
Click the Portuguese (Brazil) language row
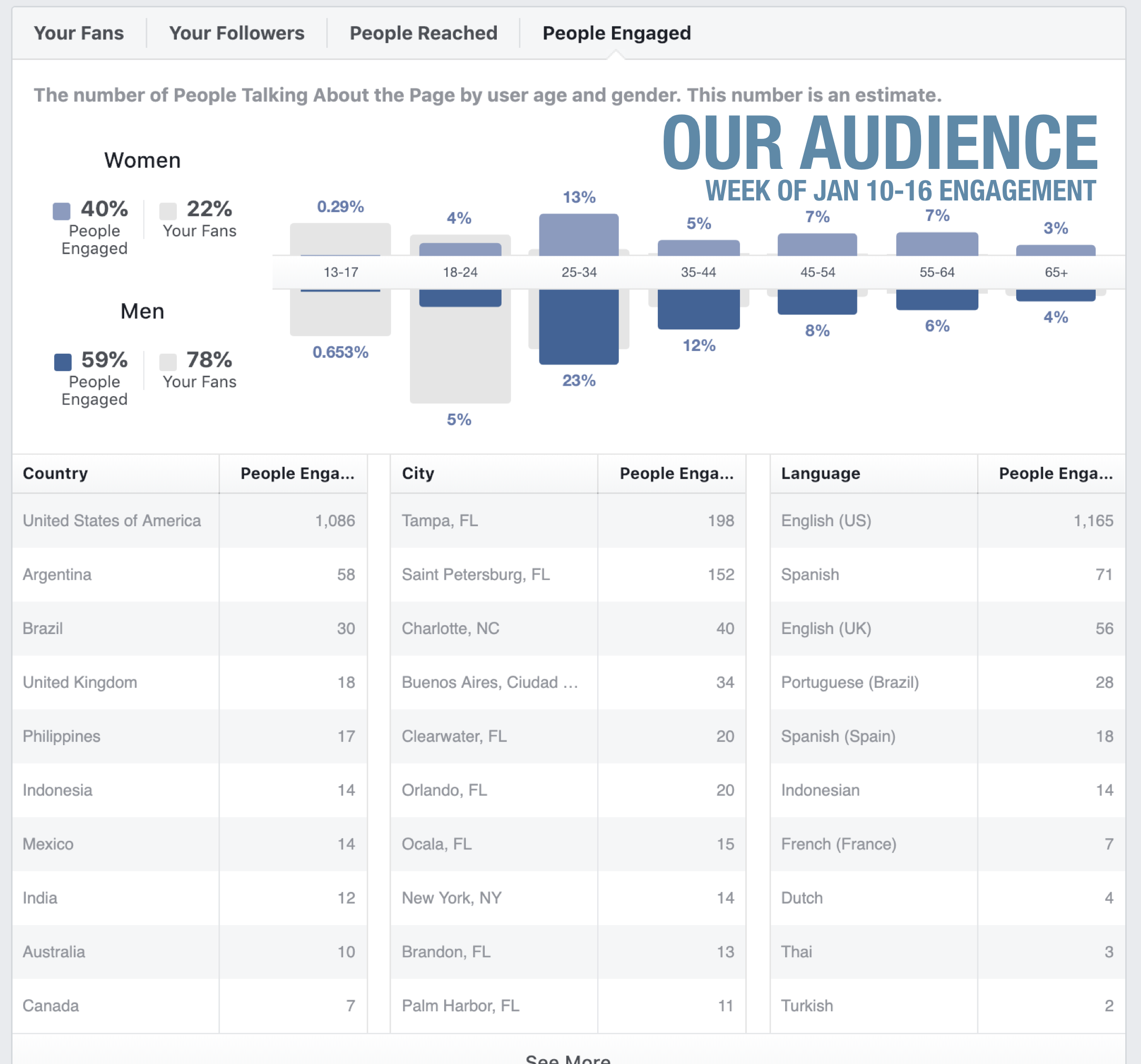(x=947, y=682)
